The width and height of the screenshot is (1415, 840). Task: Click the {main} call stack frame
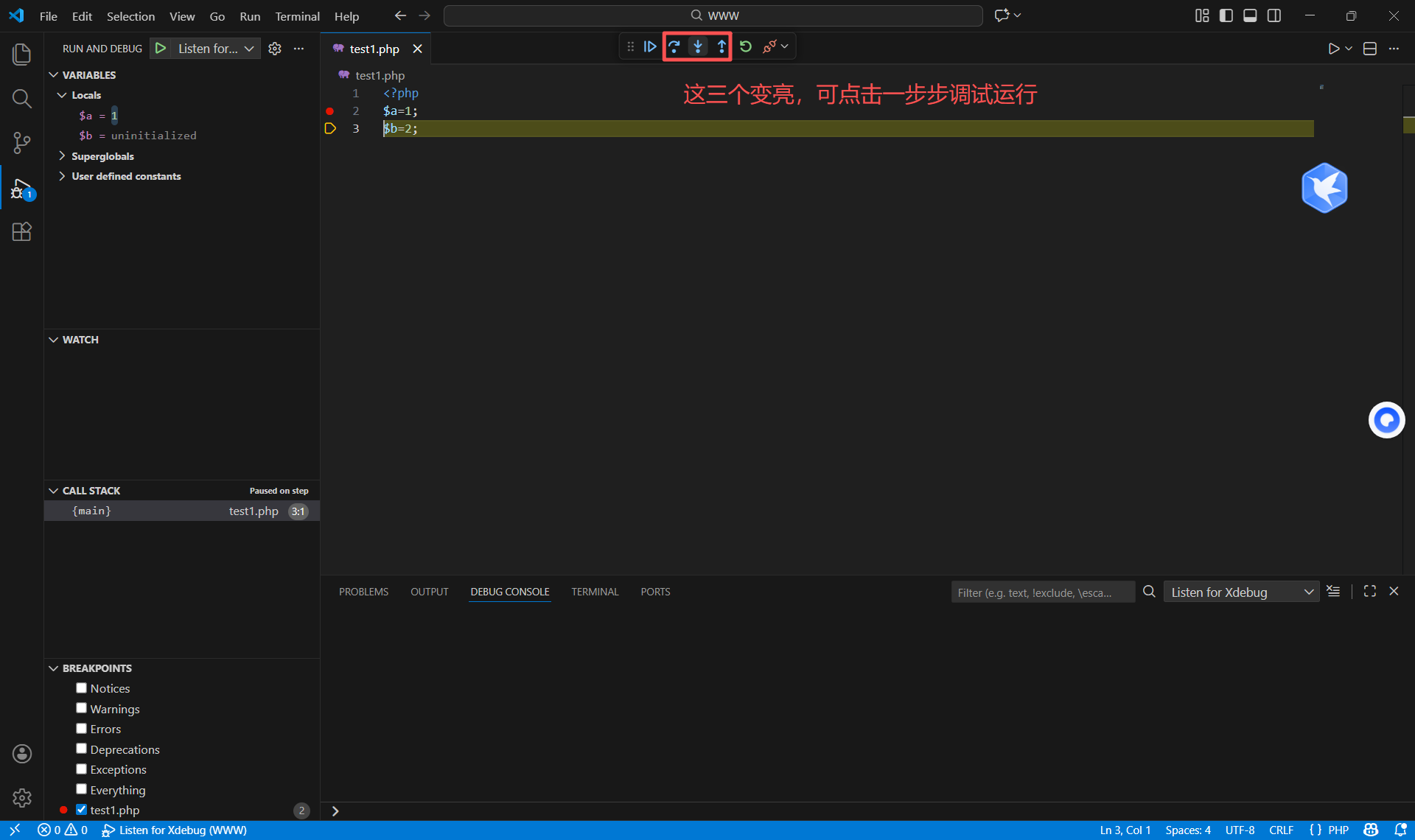coord(92,511)
